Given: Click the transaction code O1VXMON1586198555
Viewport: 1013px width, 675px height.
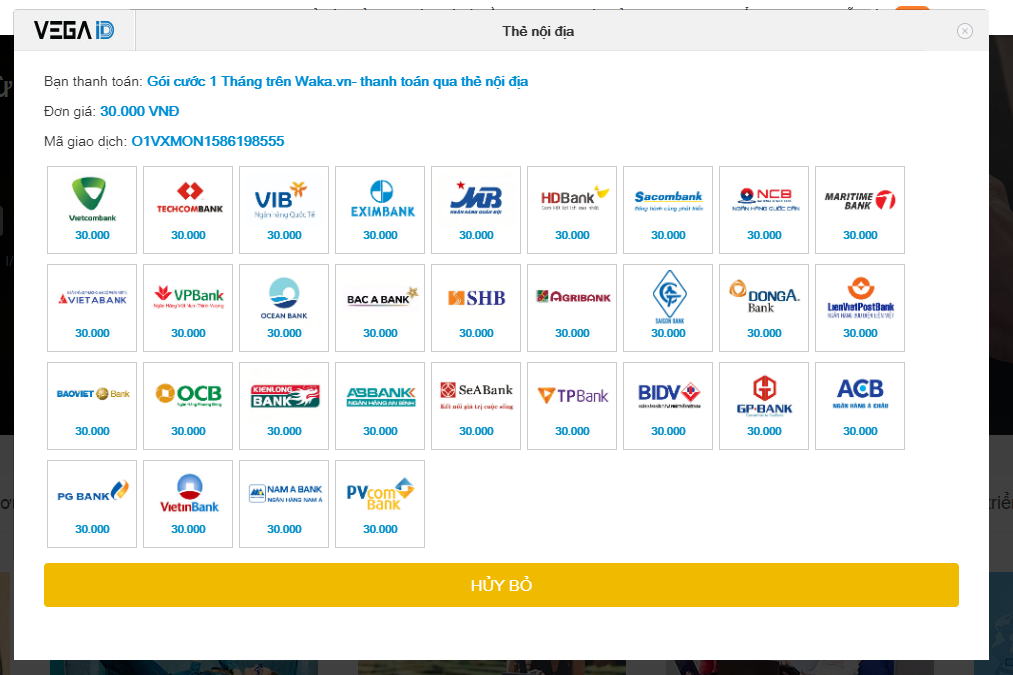Looking at the screenshot, I should (207, 141).
